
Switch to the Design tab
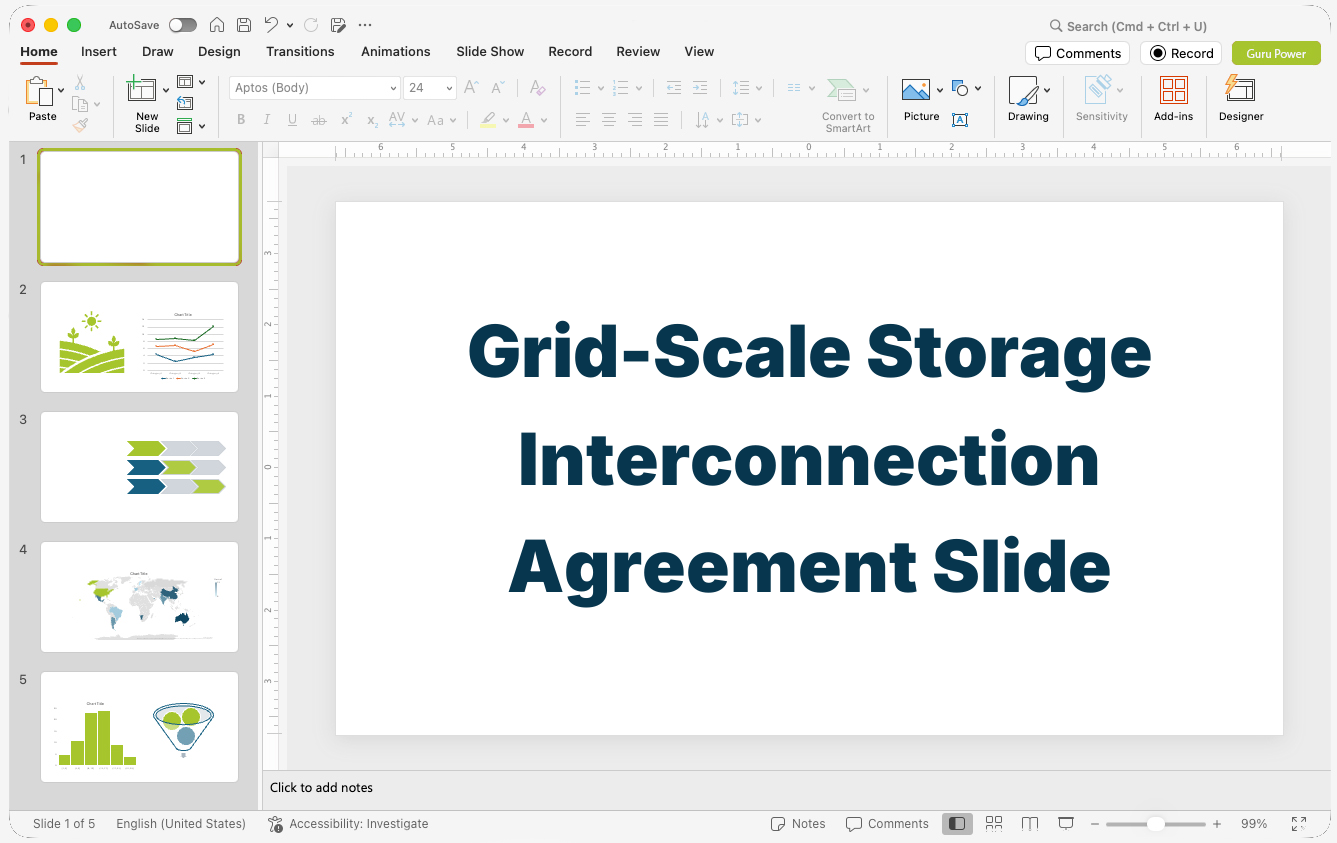[x=219, y=51]
